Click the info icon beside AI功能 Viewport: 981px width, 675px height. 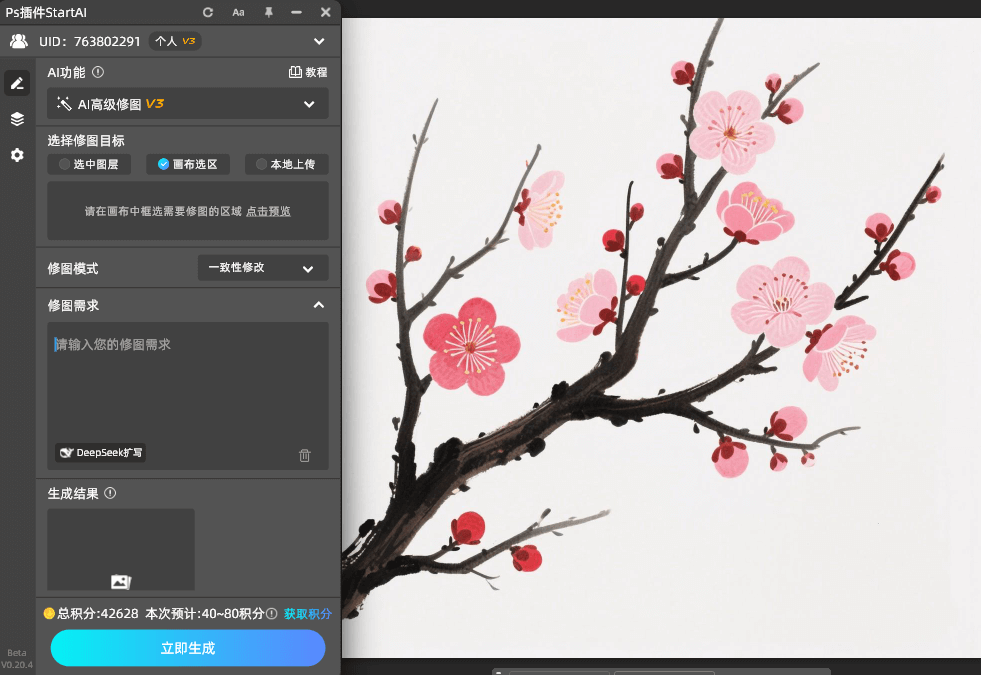[x=98, y=72]
